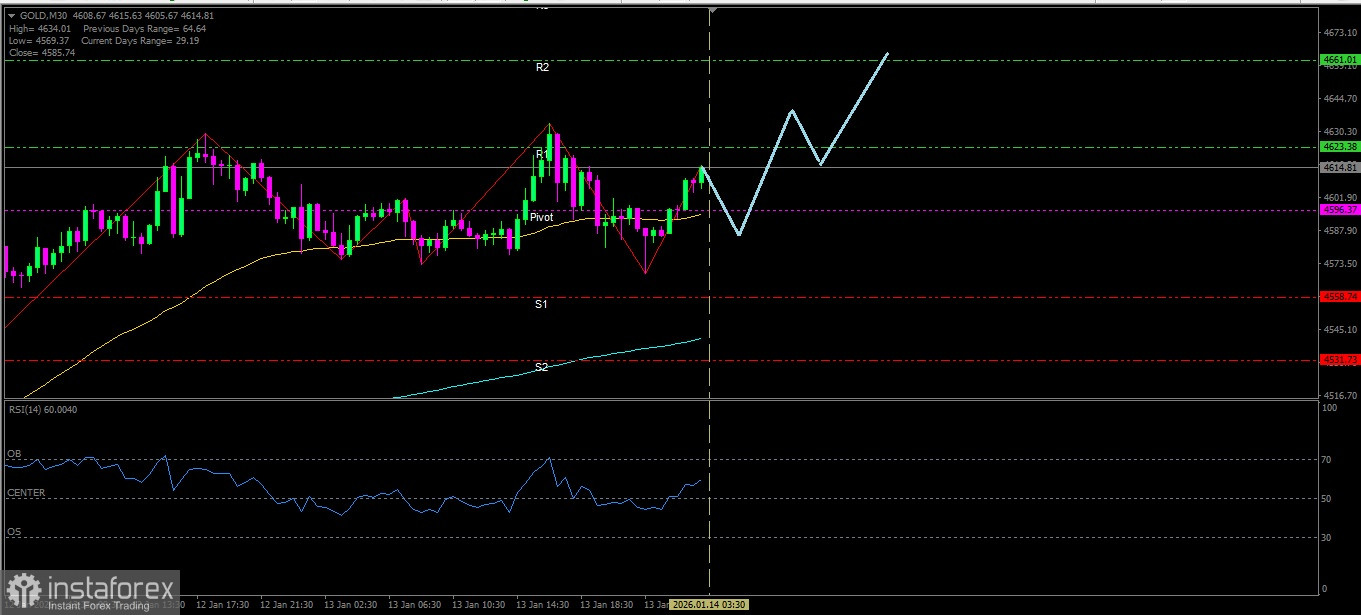This screenshot has height=615, width=1361.
Task: Select the green 4623.38 price tag
Action: [x=1340, y=147]
